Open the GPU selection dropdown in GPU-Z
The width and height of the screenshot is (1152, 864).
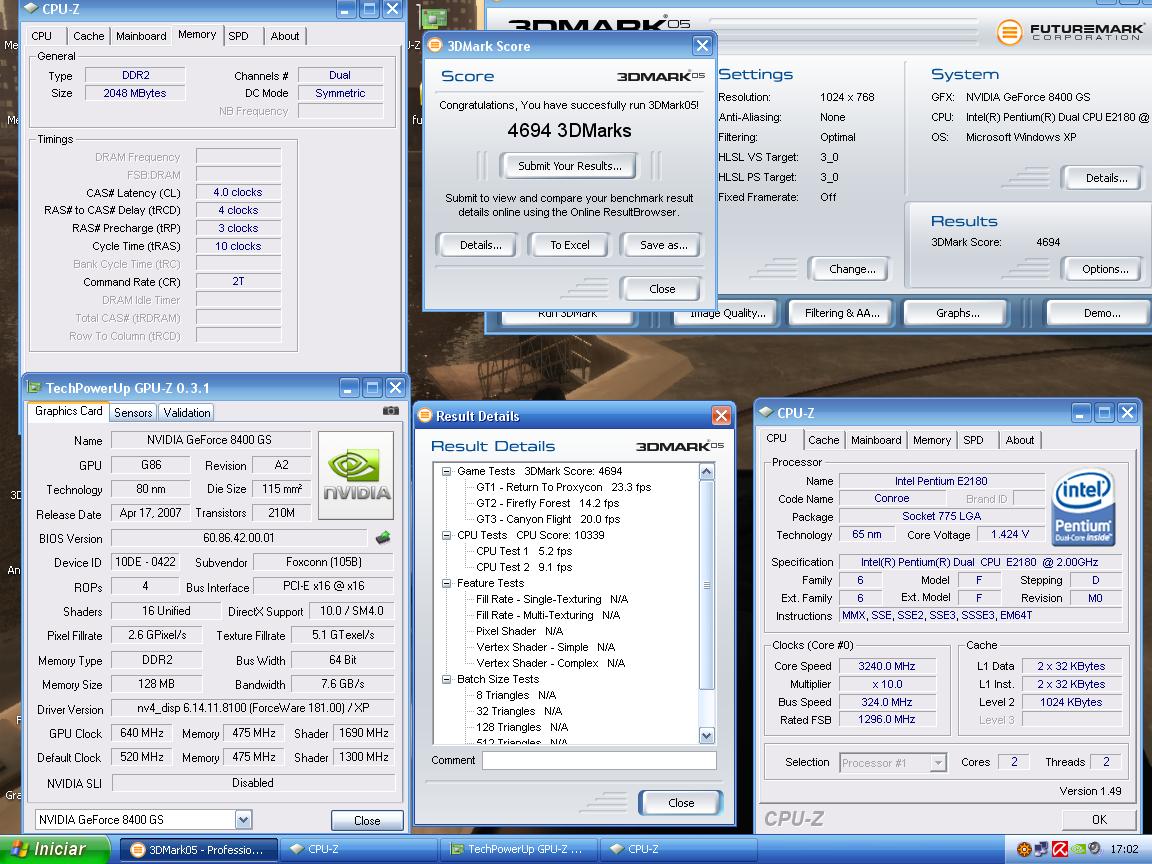243,819
